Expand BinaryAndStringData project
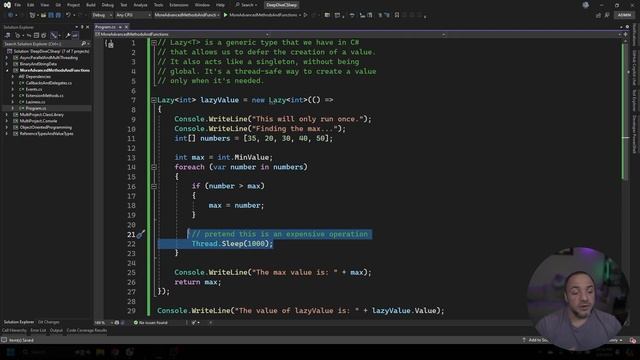640x360 pixels. coord(7,64)
